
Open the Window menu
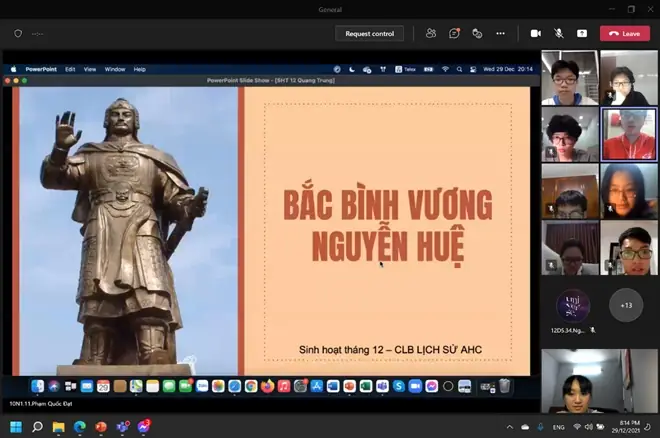[x=115, y=69]
